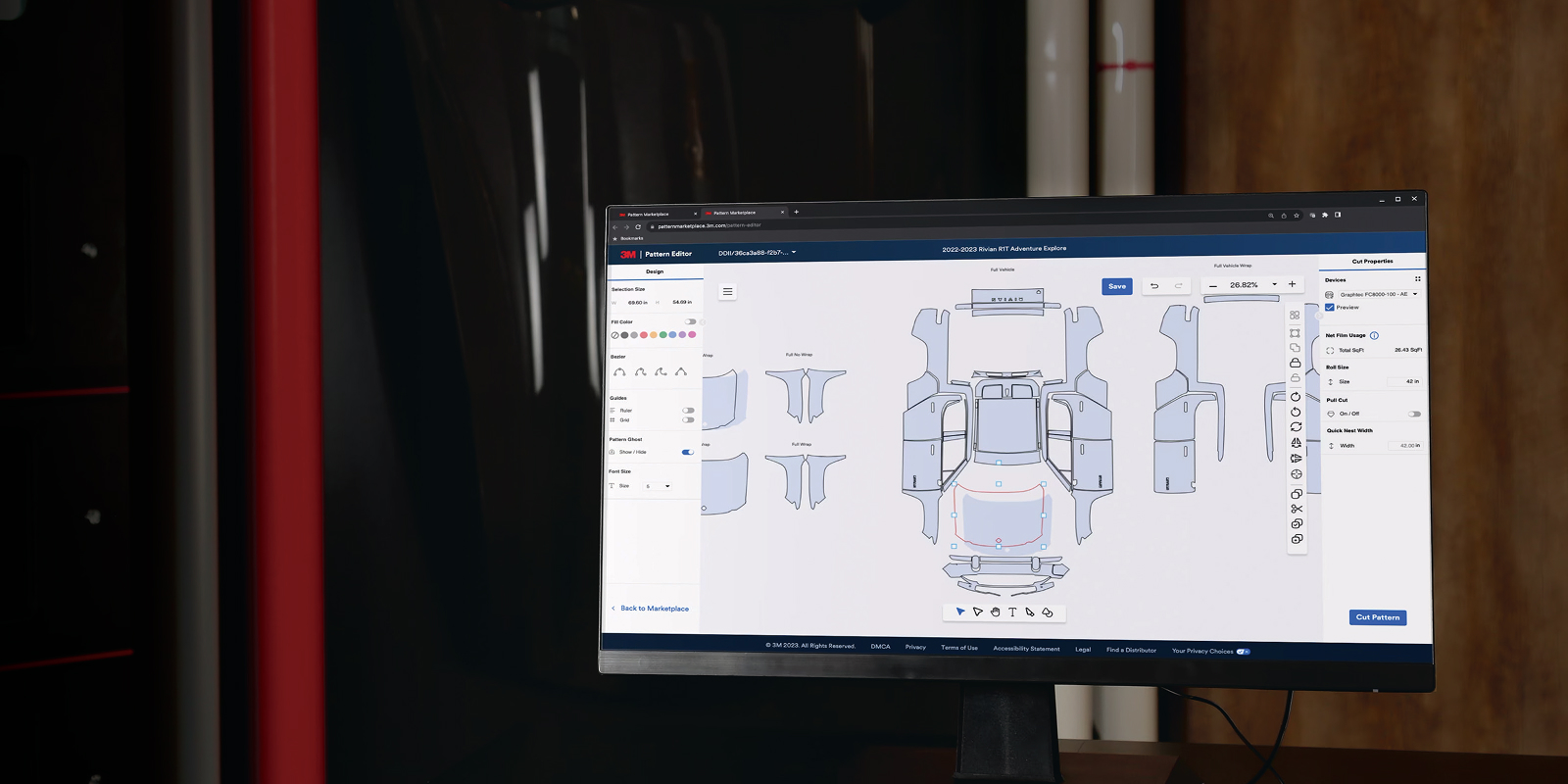The image size is (1568, 784).
Task: Toggle Your Privacy Choices switch in footer
Action: click(x=1244, y=651)
